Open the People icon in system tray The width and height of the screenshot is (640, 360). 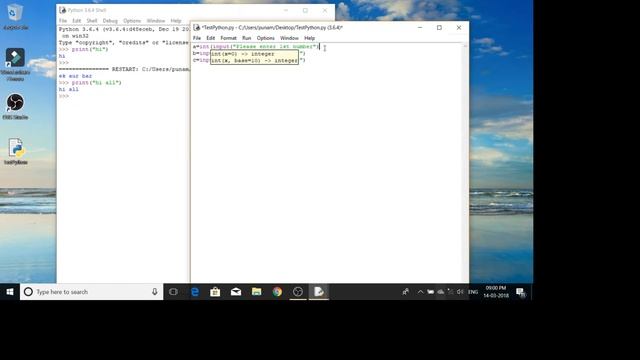coord(405,292)
